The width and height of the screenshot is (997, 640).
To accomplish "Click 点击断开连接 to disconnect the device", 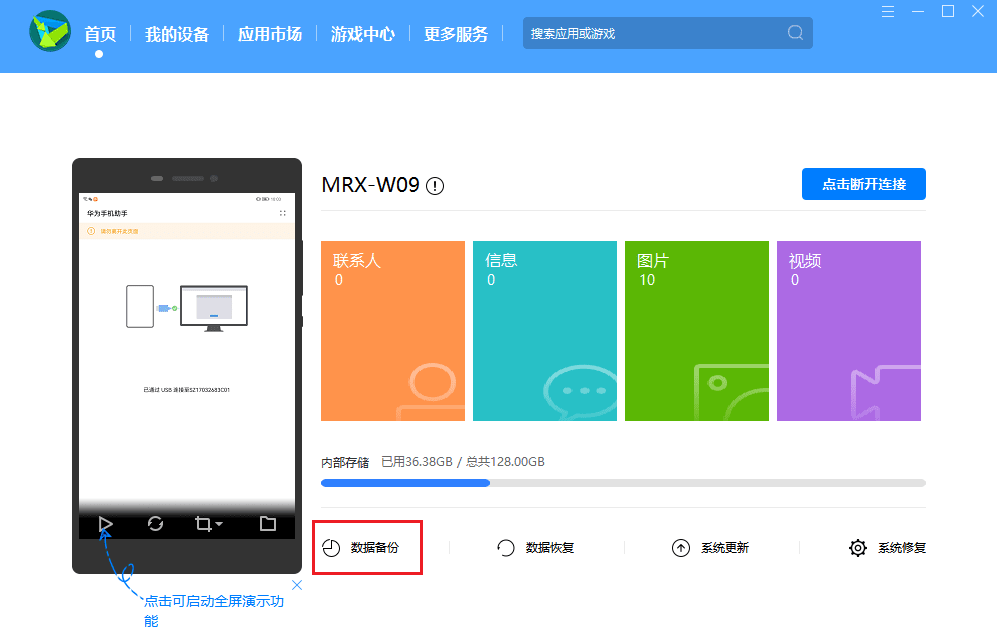I will [863, 184].
